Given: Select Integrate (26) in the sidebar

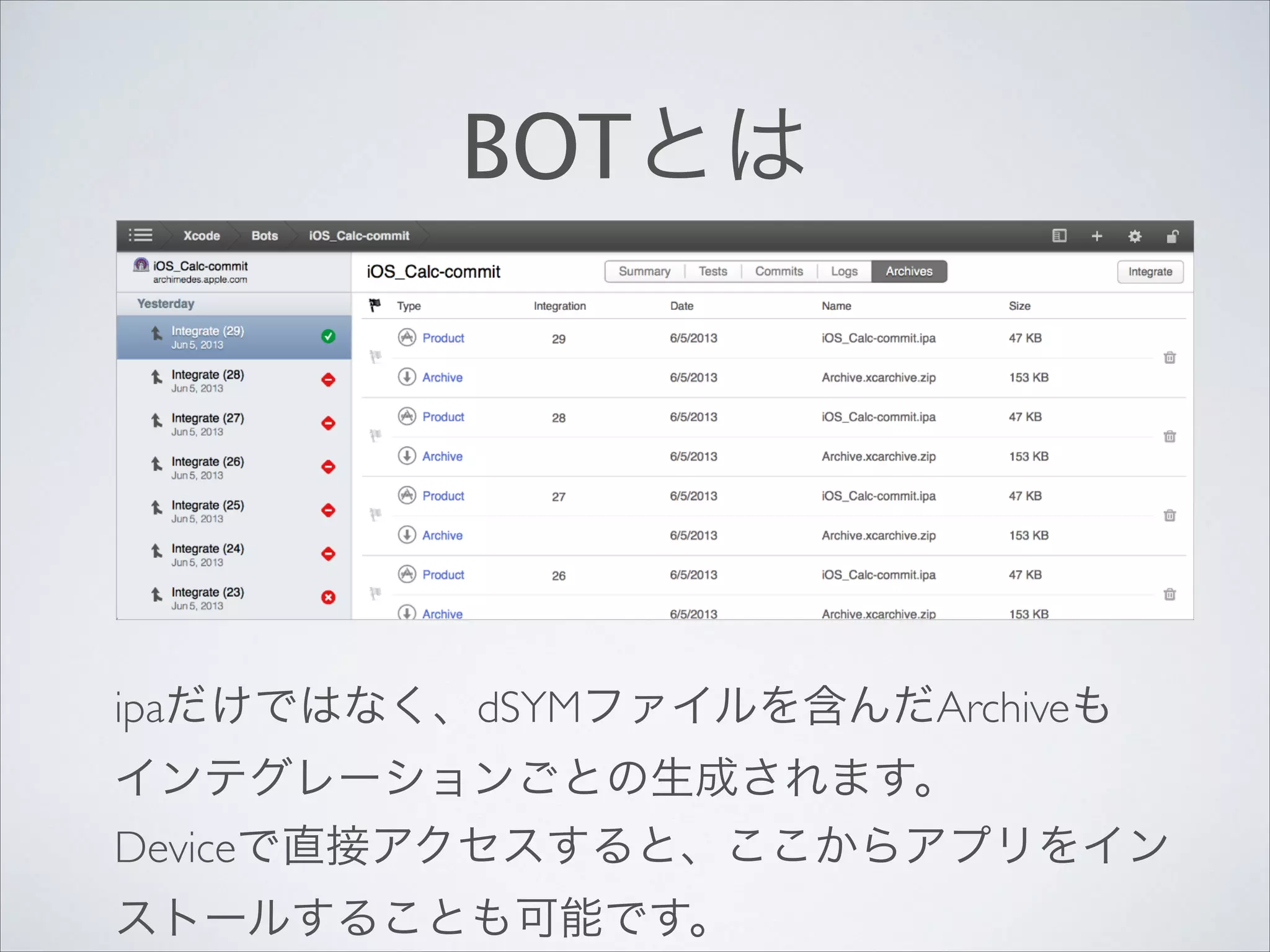Looking at the screenshot, I should (234, 467).
